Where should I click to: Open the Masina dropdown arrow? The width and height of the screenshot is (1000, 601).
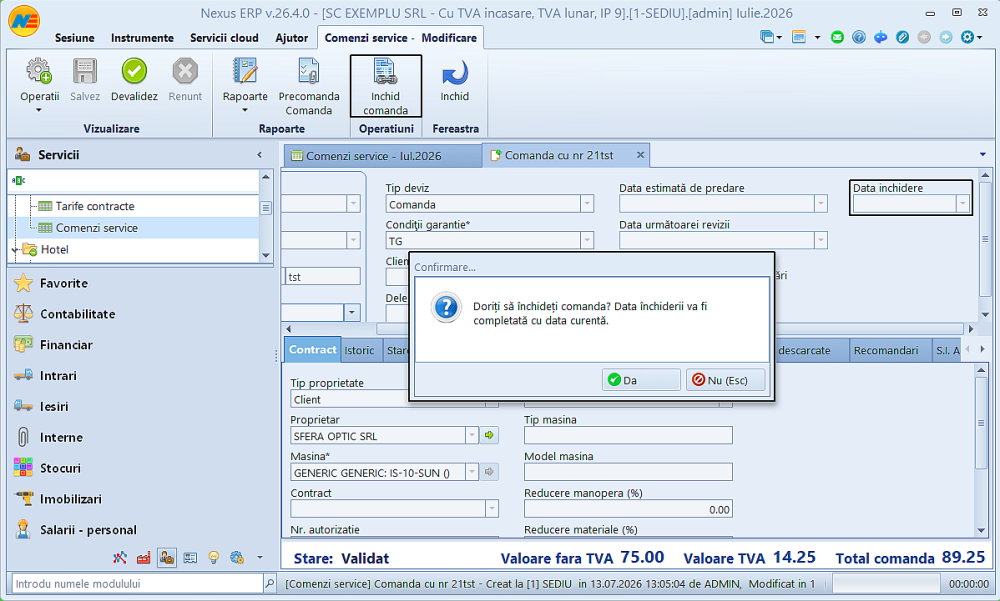coord(471,472)
